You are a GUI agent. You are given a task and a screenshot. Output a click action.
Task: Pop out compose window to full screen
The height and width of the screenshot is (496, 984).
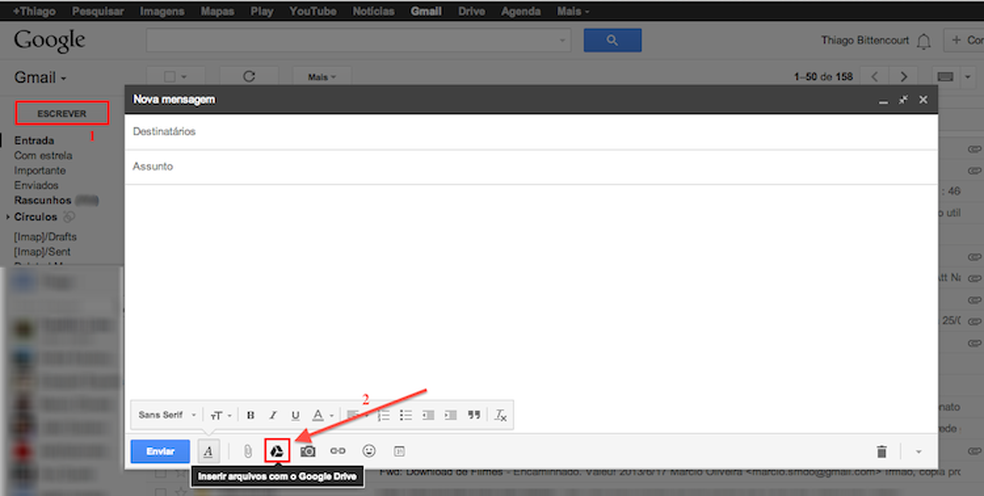click(903, 99)
